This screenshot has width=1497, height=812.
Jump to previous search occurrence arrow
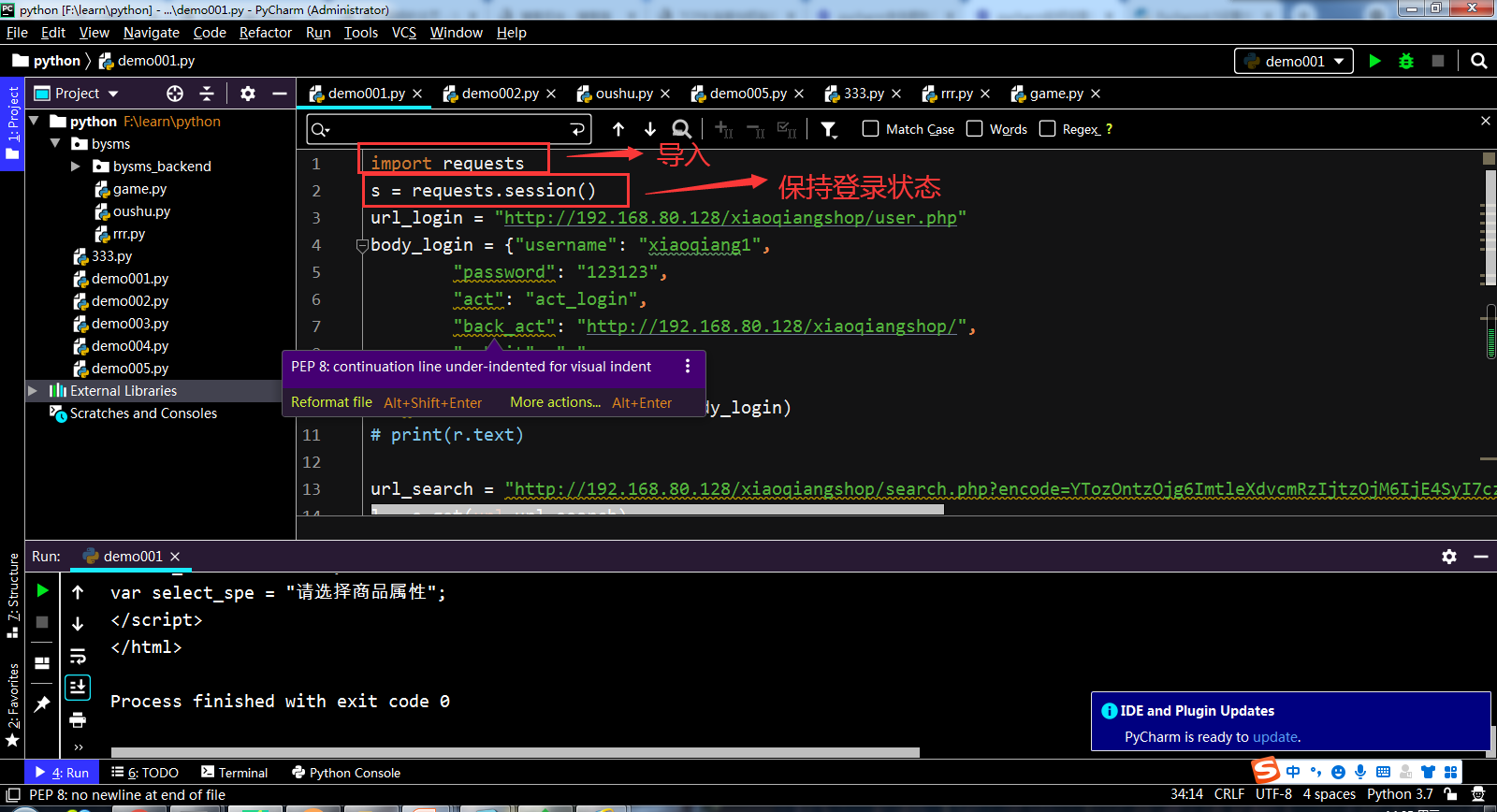click(x=618, y=129)
